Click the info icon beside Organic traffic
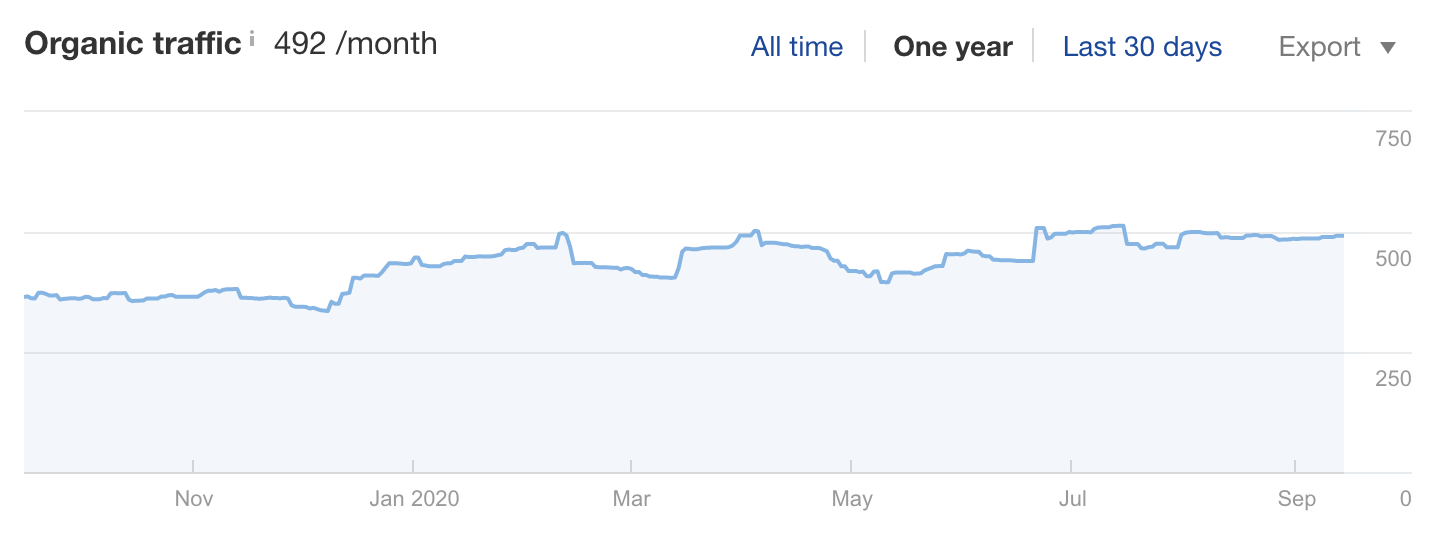The height and width of the screenshot is (540, 1446). (x=252, y=40)
